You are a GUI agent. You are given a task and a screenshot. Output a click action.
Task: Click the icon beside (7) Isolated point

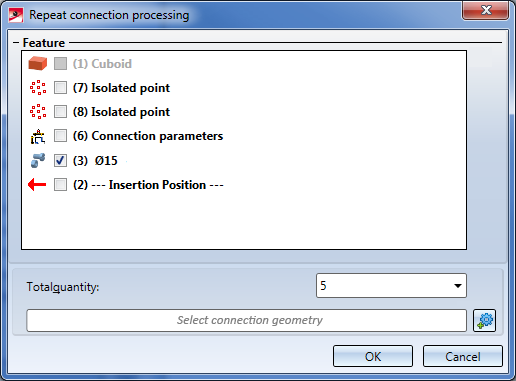(38, 88)
